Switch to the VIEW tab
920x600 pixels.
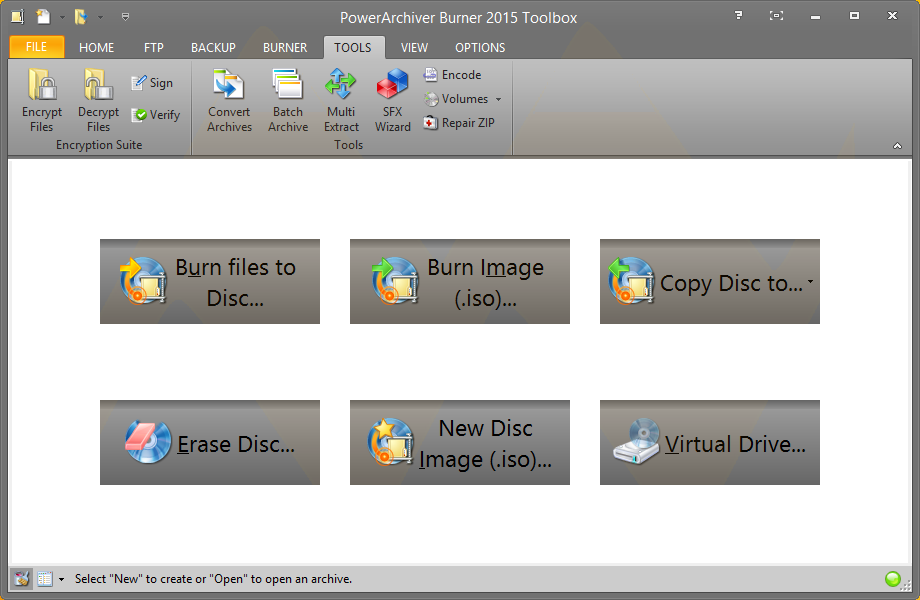(x=414, y=48)
